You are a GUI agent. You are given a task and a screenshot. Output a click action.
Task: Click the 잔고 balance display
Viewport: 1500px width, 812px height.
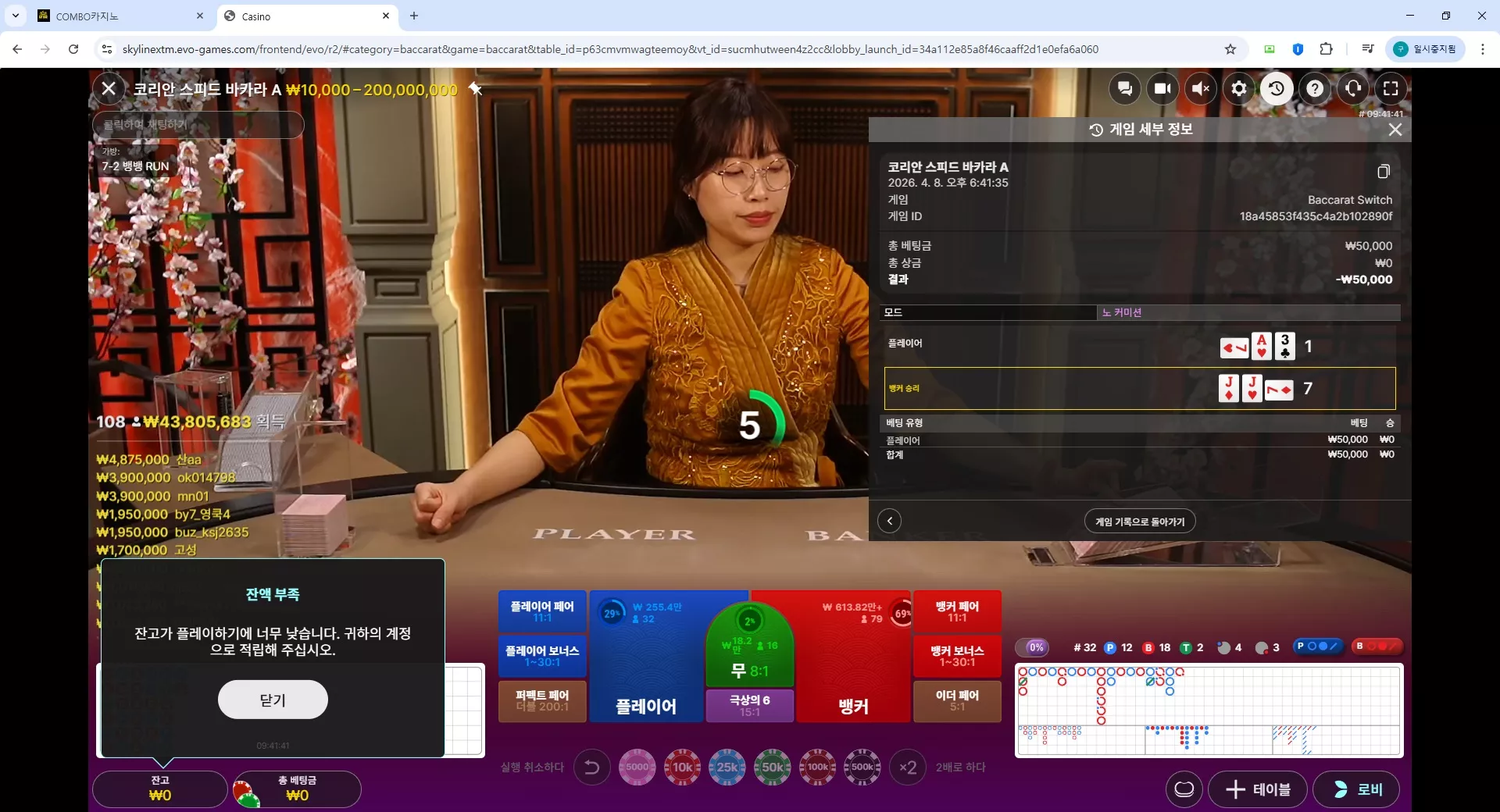(x=160, y=789)
